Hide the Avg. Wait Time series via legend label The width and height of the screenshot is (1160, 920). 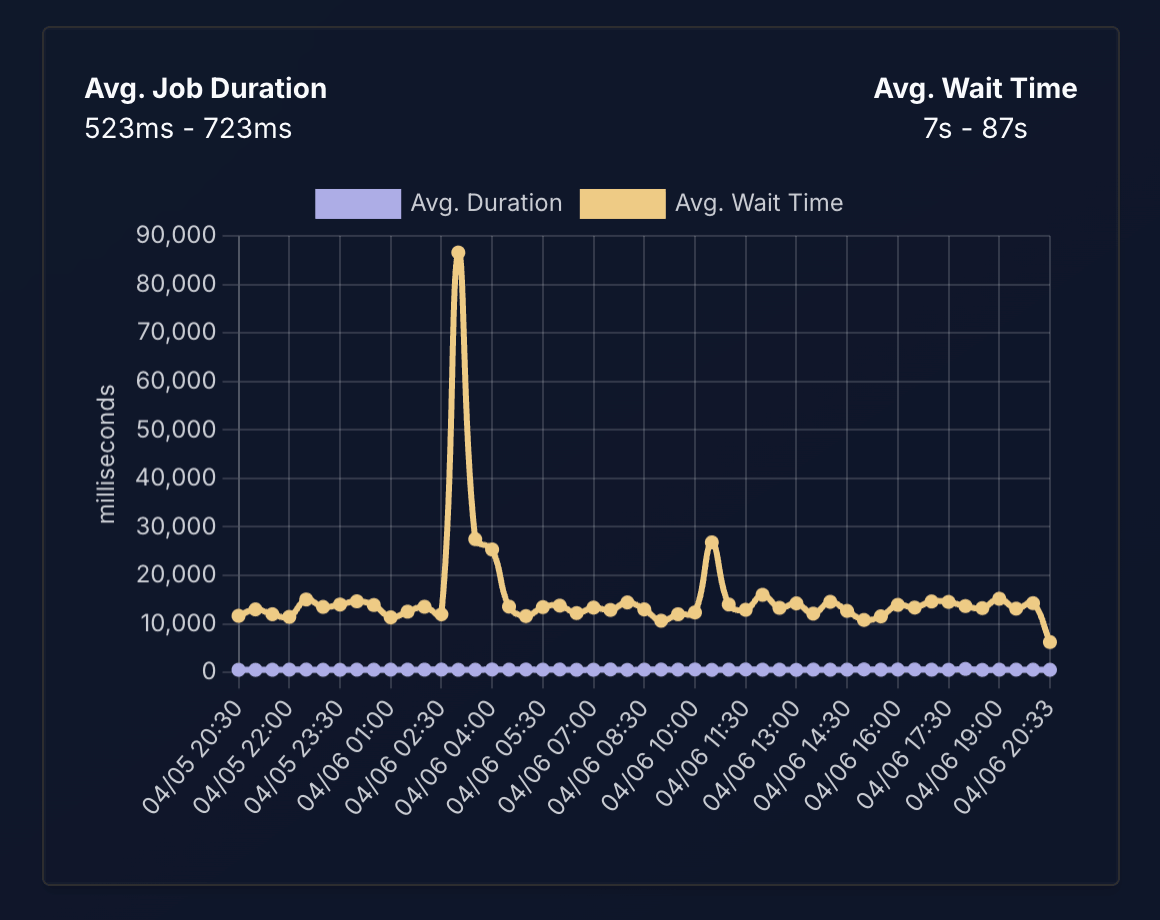pos(758,204)
